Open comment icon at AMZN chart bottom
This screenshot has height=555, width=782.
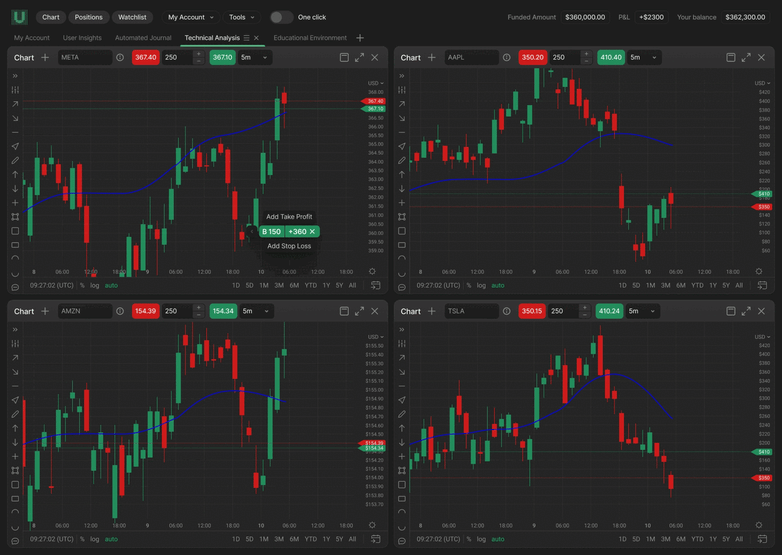15,542
